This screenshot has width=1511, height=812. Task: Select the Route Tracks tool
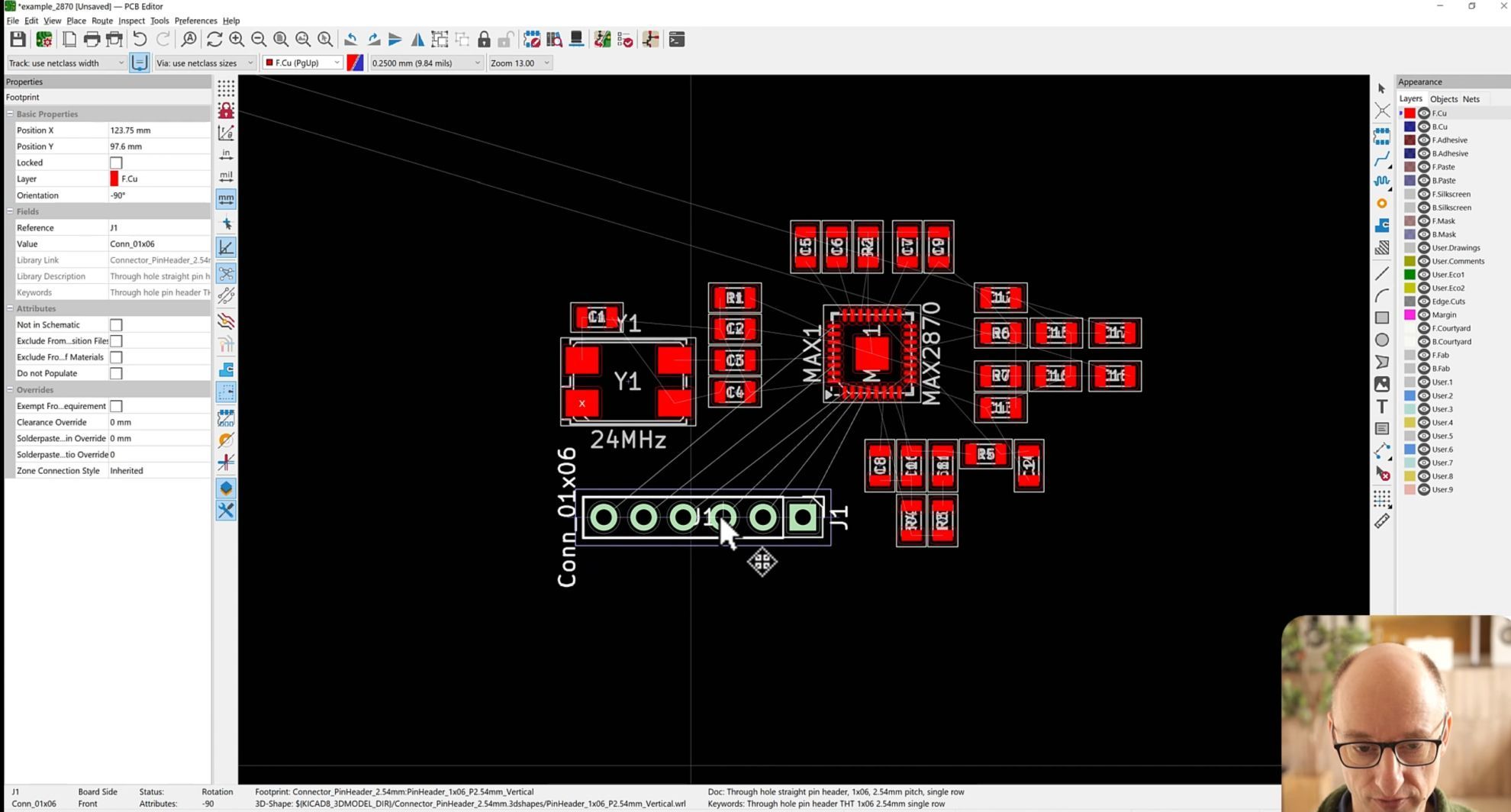pos(1382,159)
